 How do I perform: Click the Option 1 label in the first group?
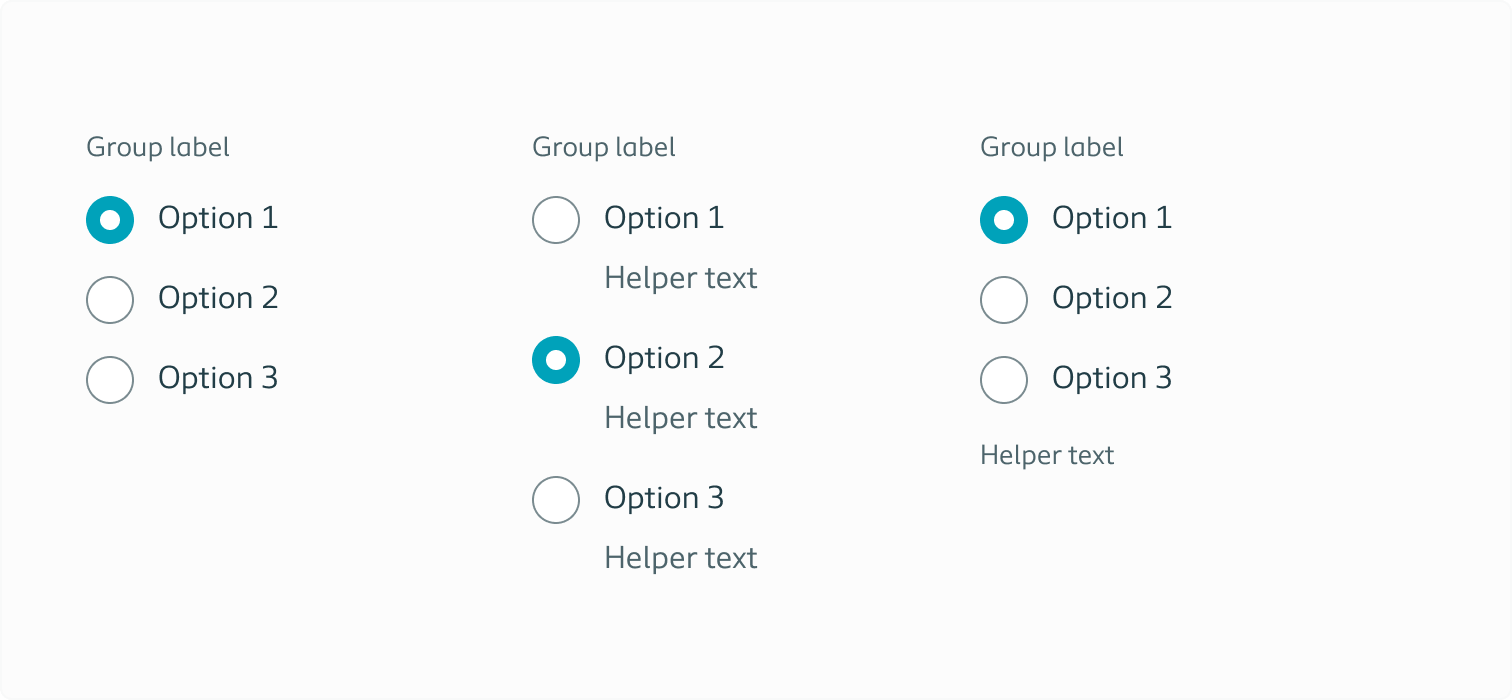click(x=218, y=218)
